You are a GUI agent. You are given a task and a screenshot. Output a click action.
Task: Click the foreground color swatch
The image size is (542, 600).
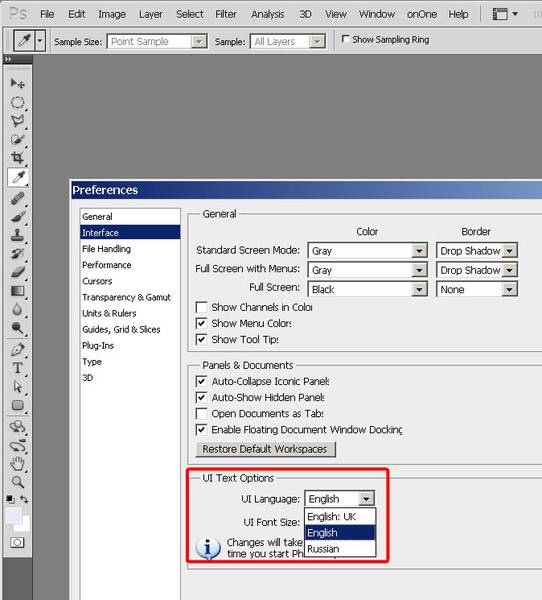point(14,515)
